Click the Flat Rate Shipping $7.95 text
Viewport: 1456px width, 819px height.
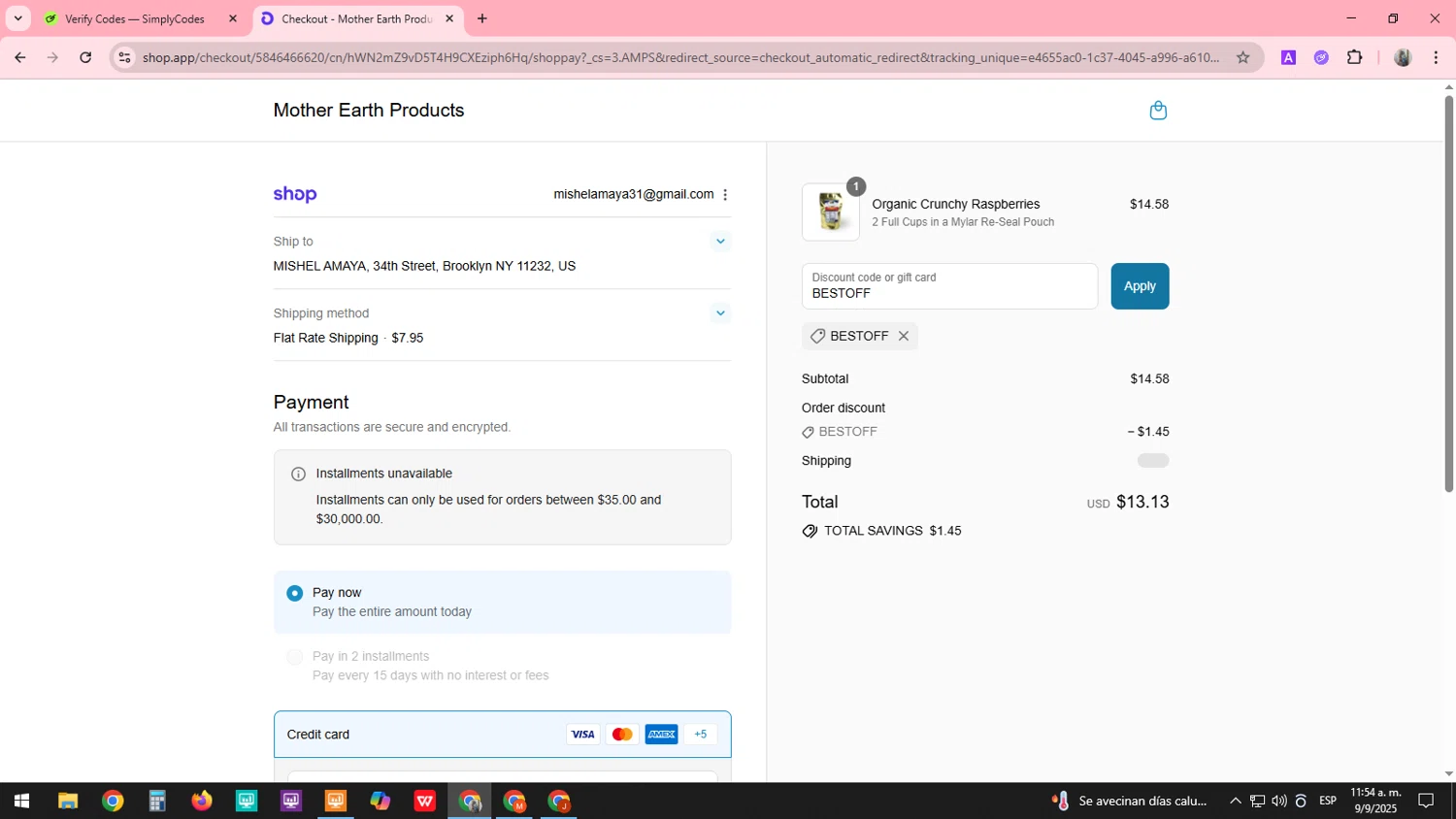348,338
